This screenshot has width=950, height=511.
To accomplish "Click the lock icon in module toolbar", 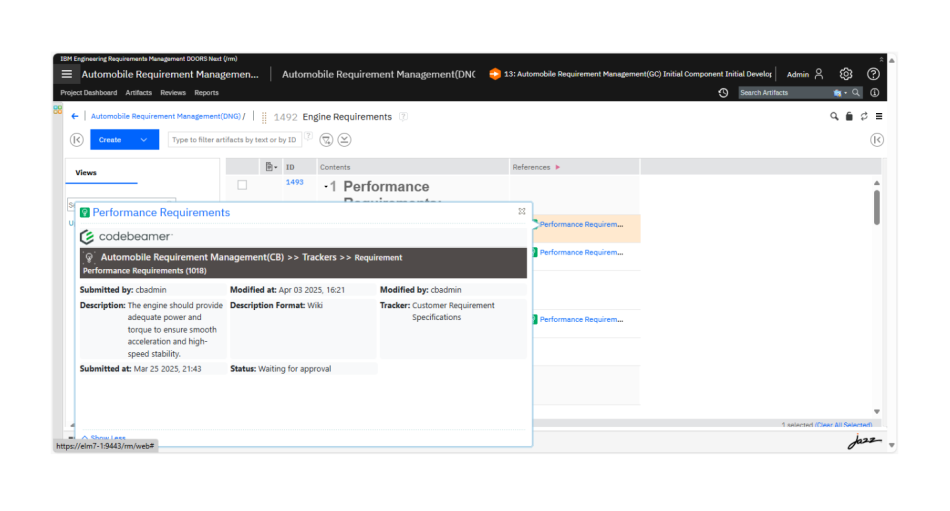I will (849, 116).
